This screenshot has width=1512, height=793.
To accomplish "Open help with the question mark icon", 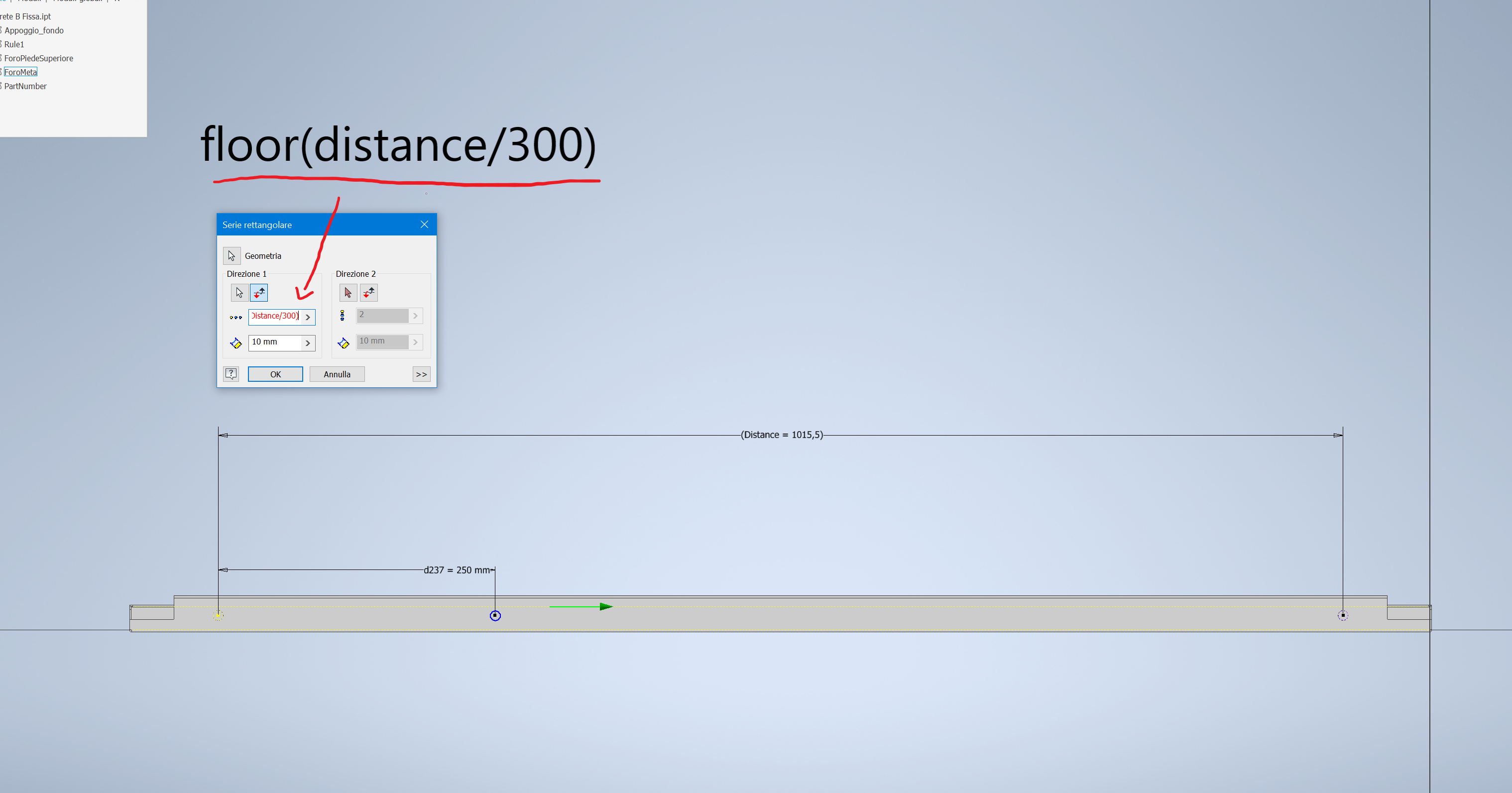I will coord(231,374).
